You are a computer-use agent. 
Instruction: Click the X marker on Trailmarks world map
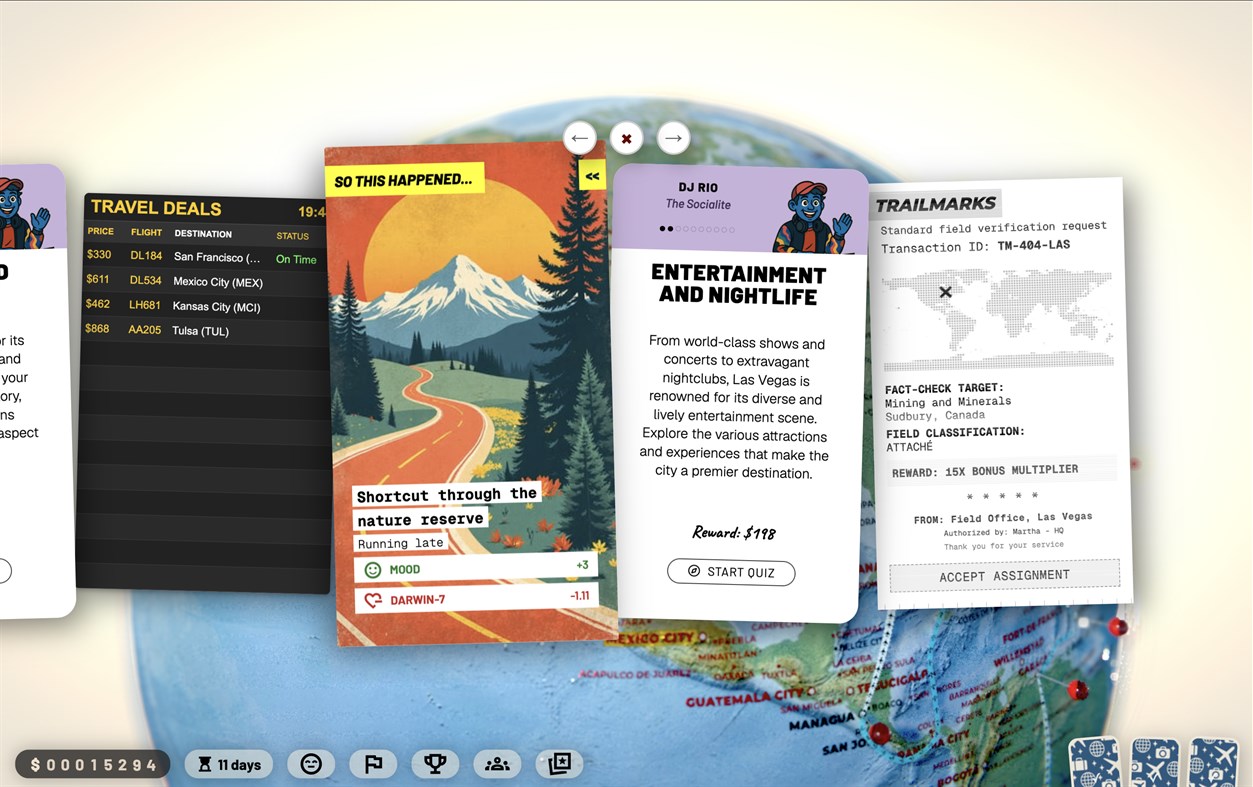945,292
